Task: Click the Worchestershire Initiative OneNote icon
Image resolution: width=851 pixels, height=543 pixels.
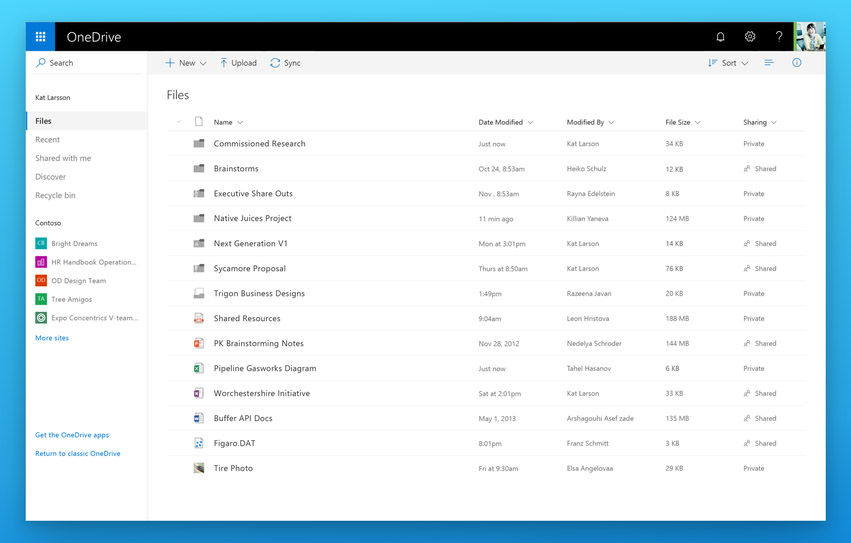Action: (199, 393)
